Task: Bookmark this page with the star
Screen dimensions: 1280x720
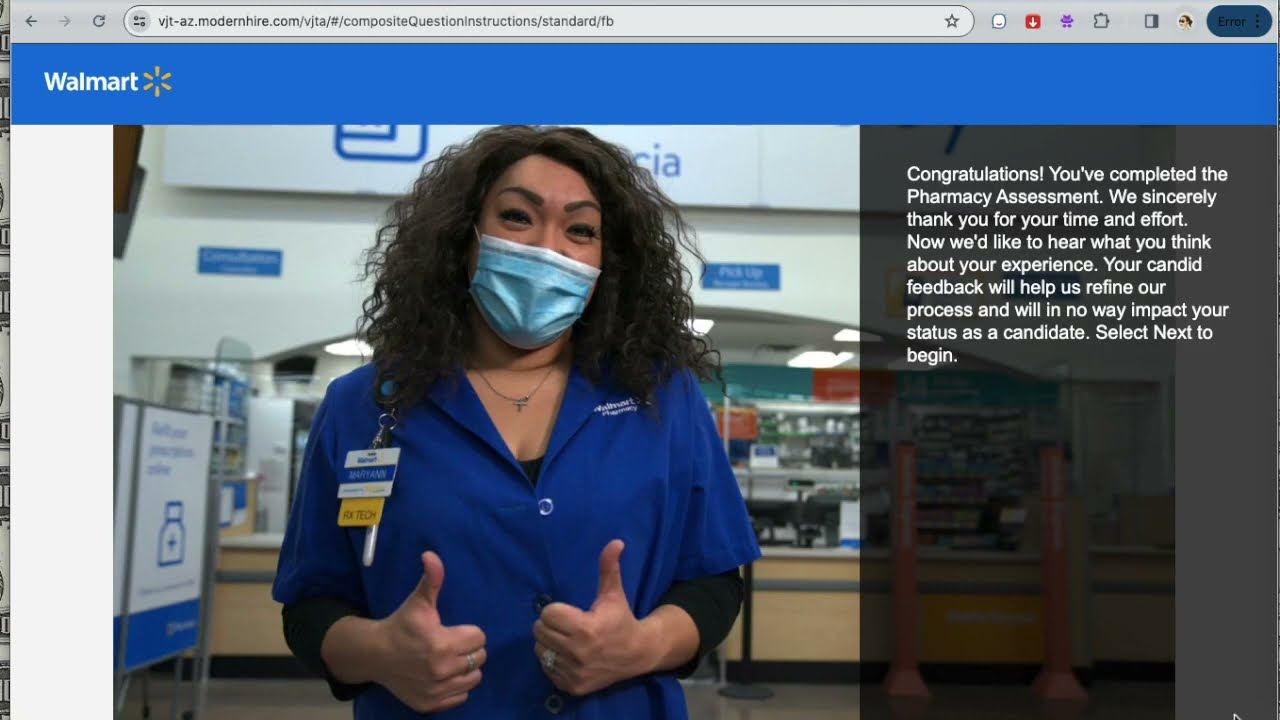Action: click(x=952, y=21)
